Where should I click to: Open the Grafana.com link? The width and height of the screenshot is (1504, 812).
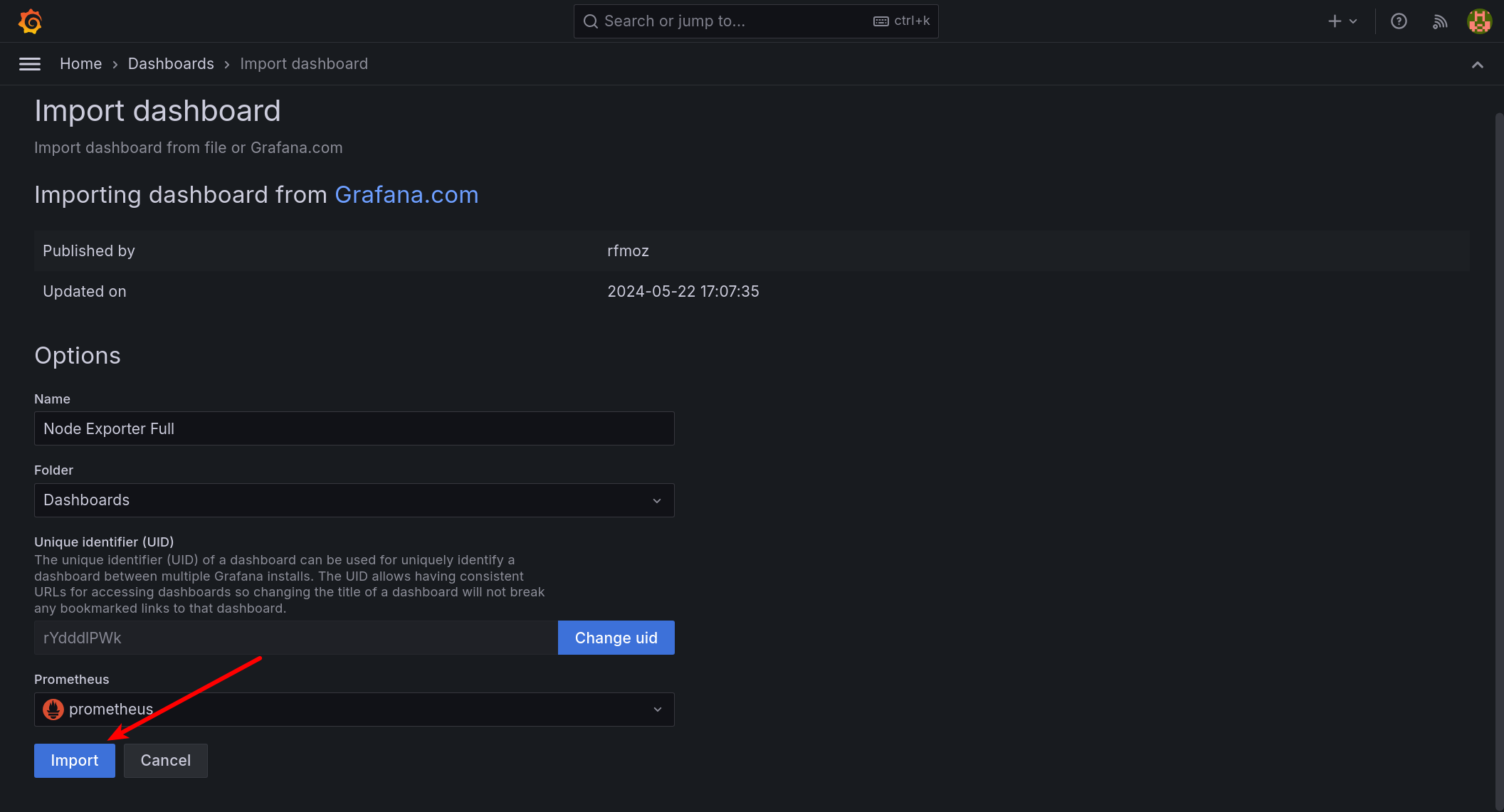pos(406,195)
